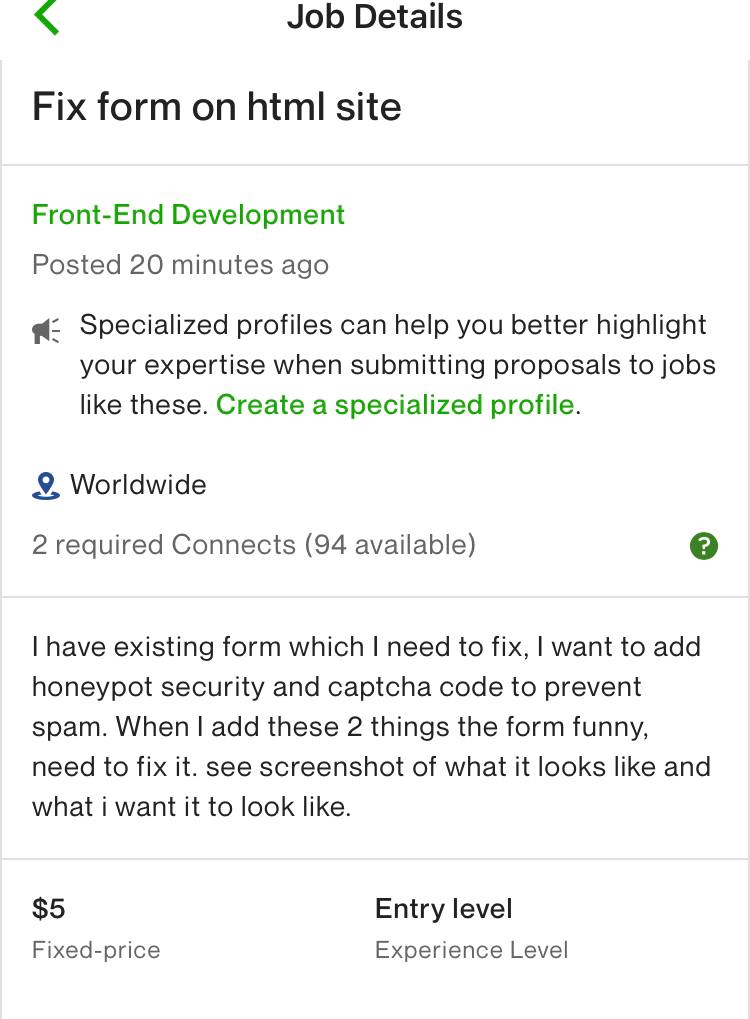Tap the megaphone announcement icon
The width and height of the screenshot is (750, 1019).
pyautogui.click(x=46, y=330)
